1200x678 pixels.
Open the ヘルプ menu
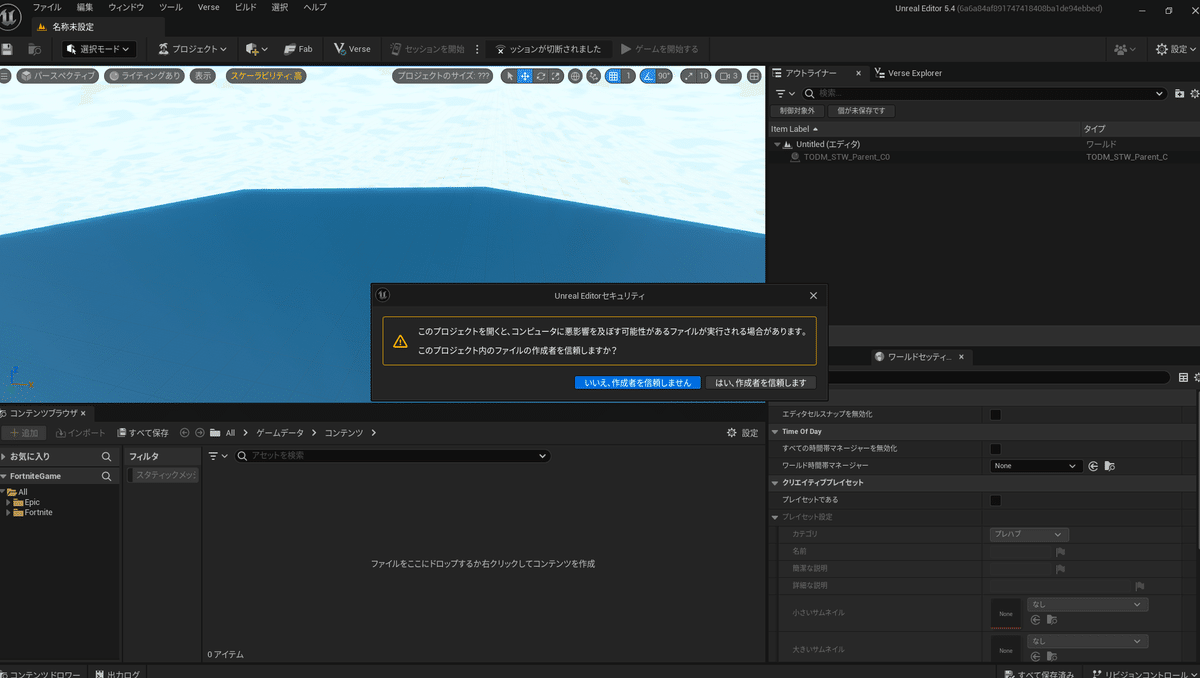314,7
